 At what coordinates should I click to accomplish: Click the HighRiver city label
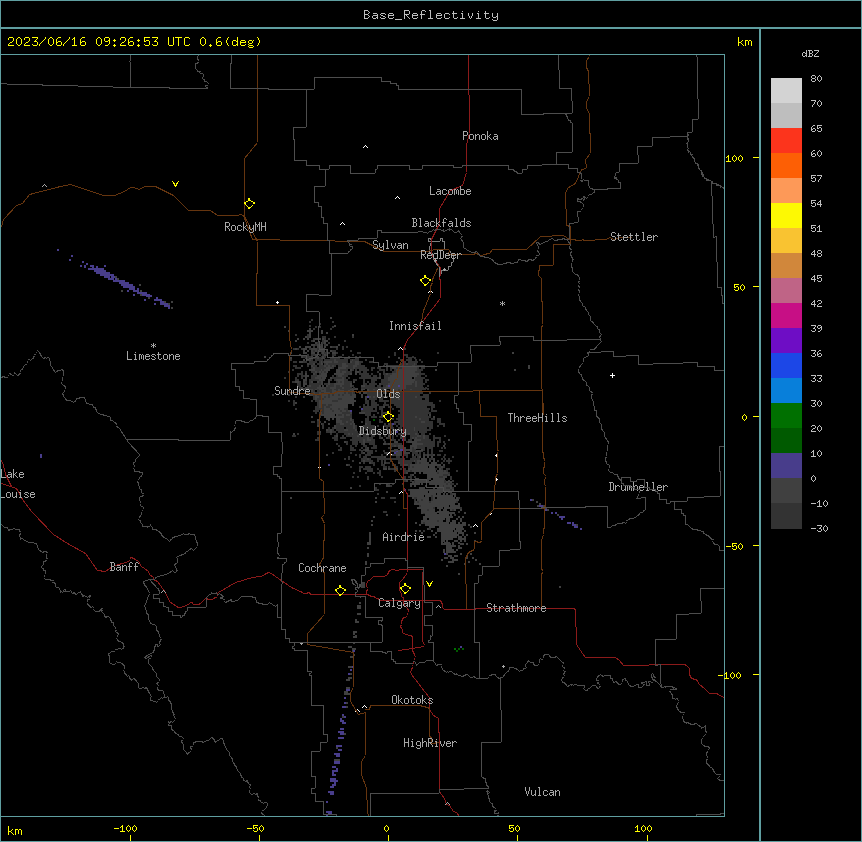tap(430, 743)
